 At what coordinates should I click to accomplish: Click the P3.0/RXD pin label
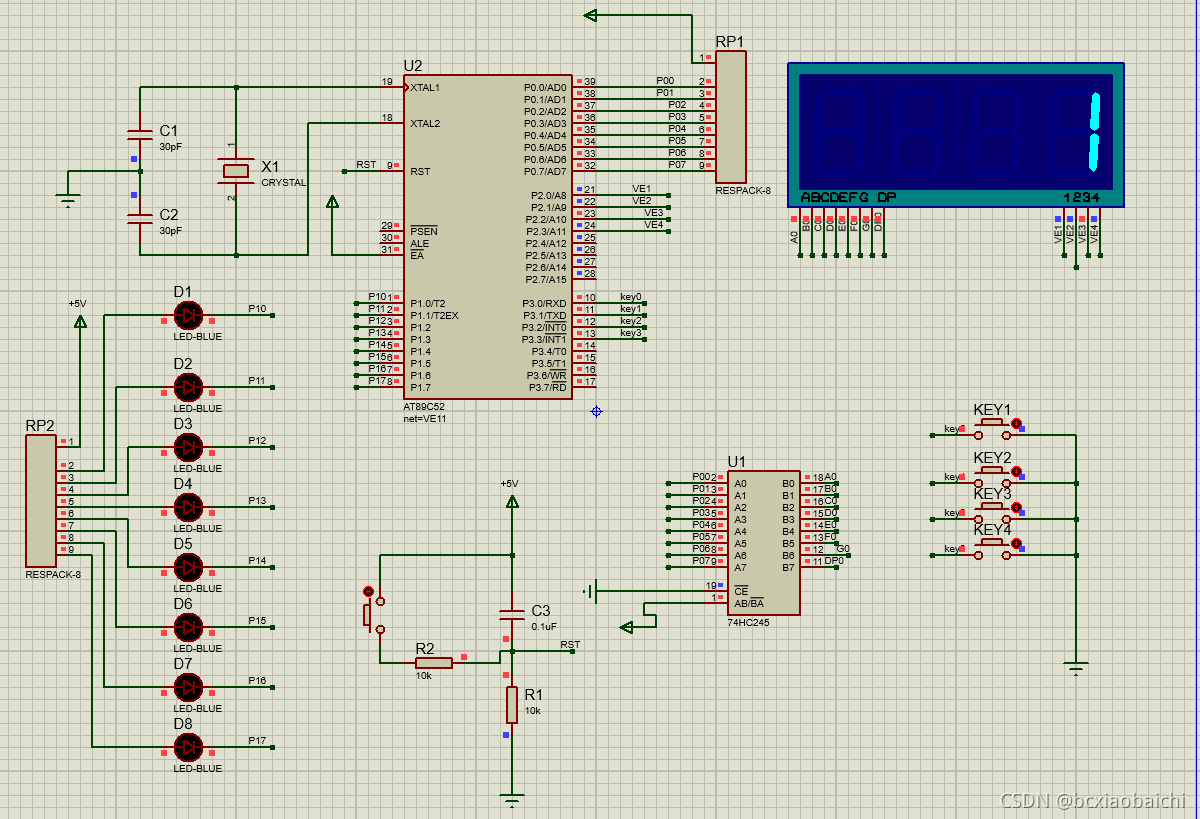pos(544,304)
